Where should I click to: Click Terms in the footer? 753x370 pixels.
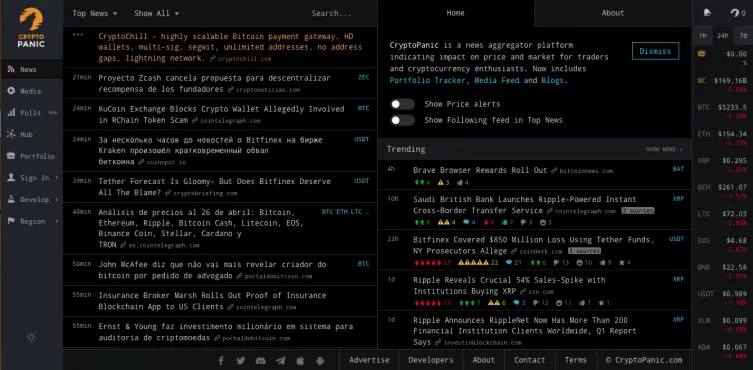(x=576, y=360)
